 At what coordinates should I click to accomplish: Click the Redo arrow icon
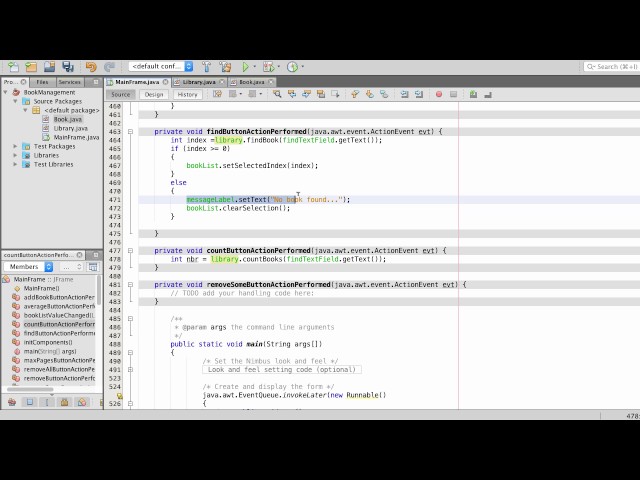point(109,67)
